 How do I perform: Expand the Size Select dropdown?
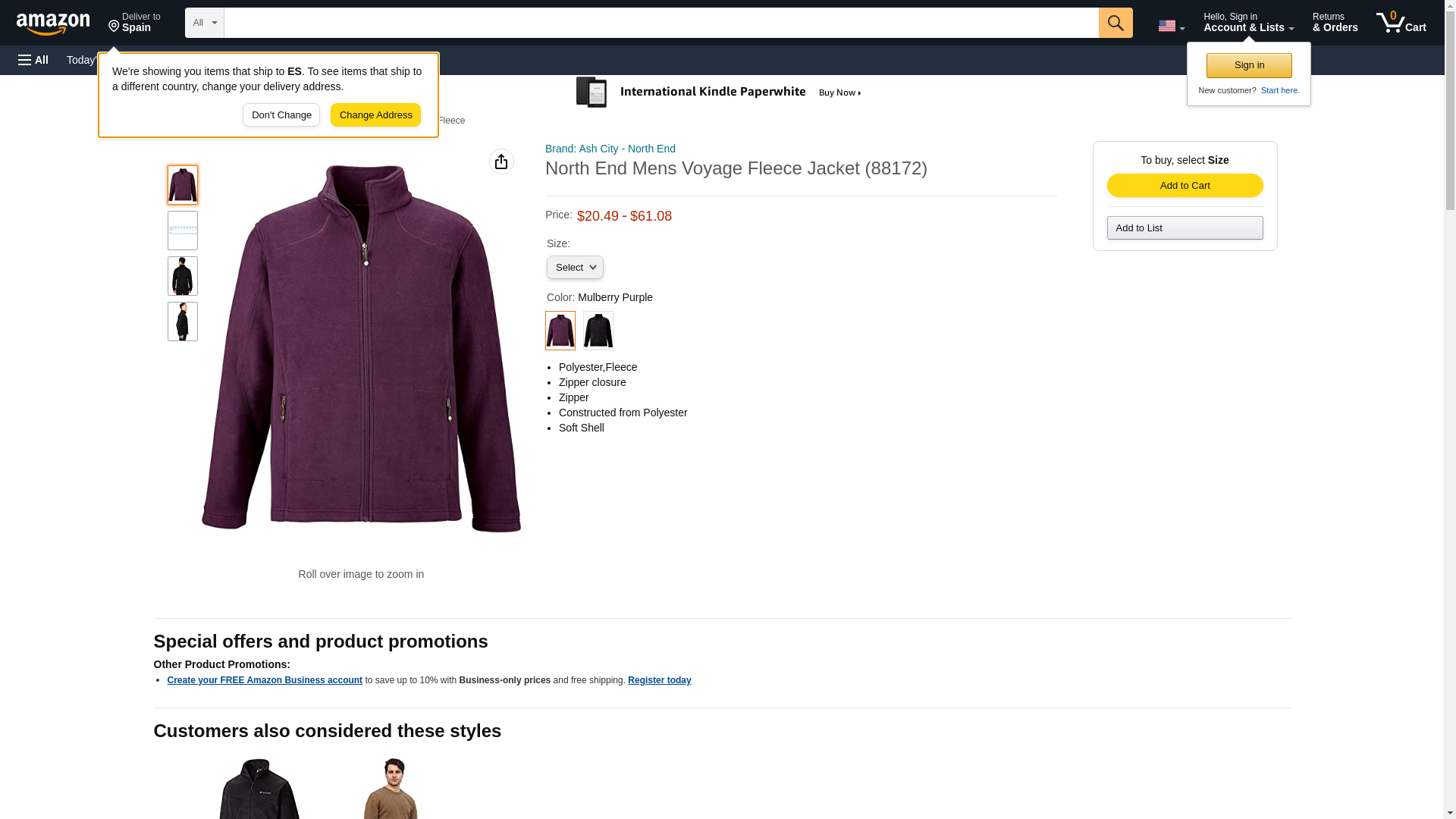[575, 268]
